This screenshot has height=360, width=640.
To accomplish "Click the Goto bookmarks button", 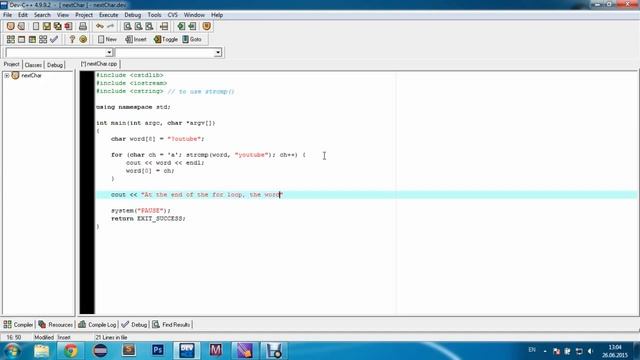I will point(192,39).
